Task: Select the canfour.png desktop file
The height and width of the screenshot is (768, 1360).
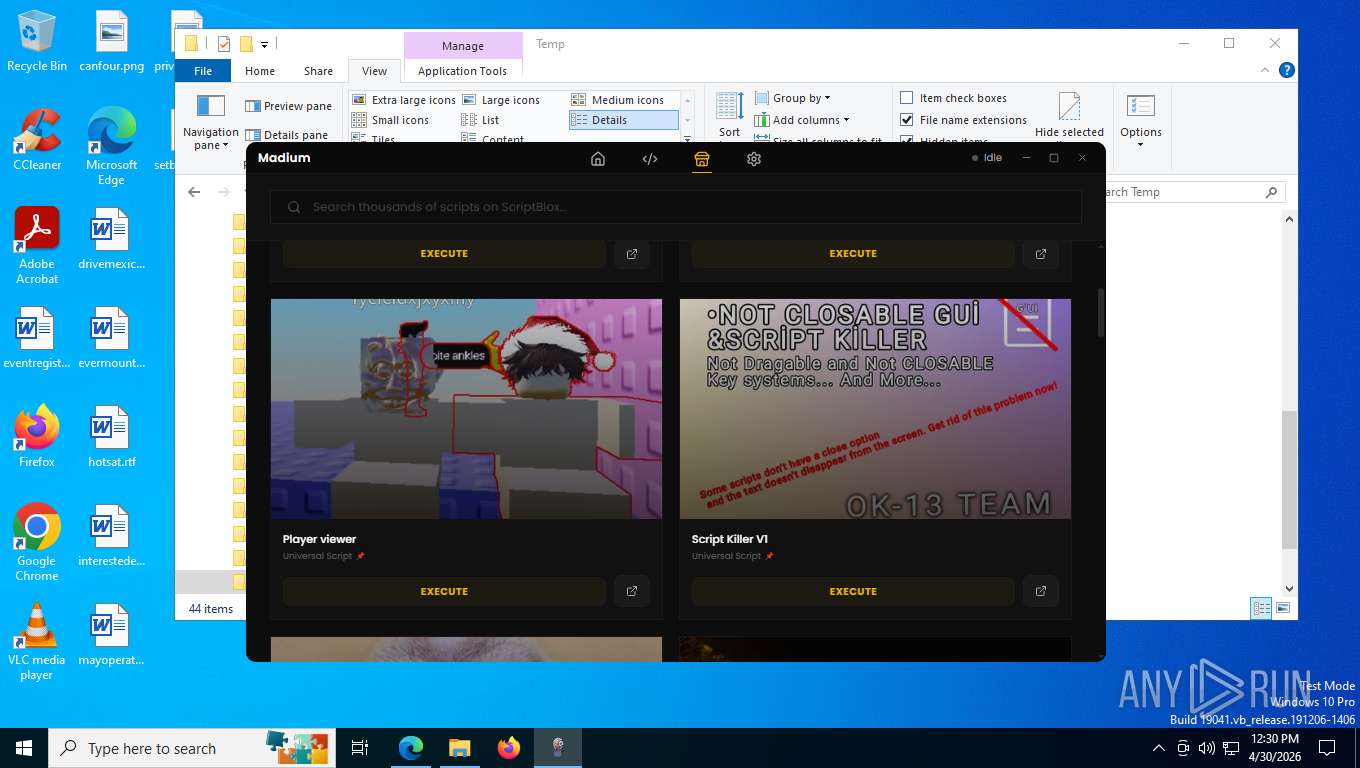Action: point(111,41)
